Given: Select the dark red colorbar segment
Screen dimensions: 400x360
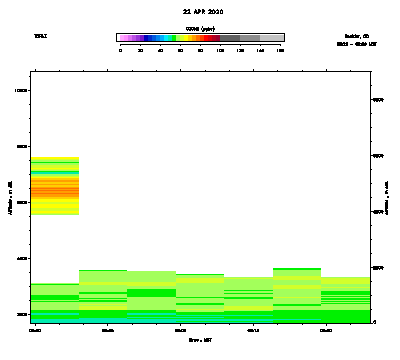Looking at the screenshot, I should click(218, 38).
